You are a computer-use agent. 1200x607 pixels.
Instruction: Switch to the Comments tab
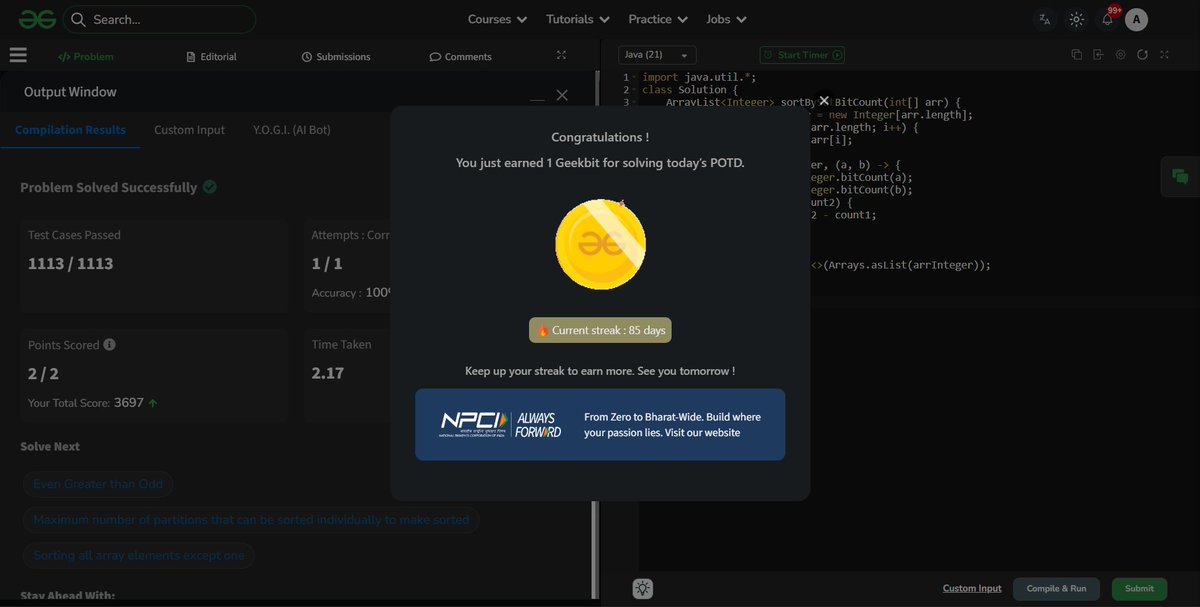click(x=460, y=57)
